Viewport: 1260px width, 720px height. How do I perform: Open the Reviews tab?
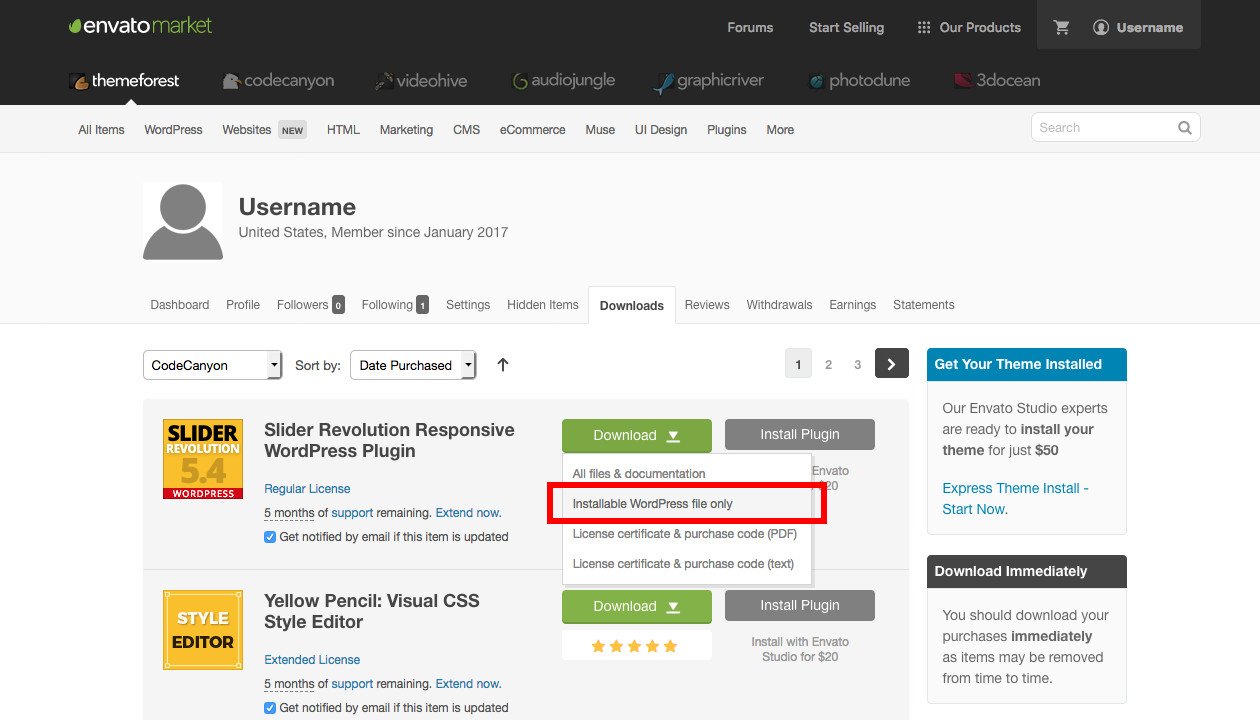[707, 305]
